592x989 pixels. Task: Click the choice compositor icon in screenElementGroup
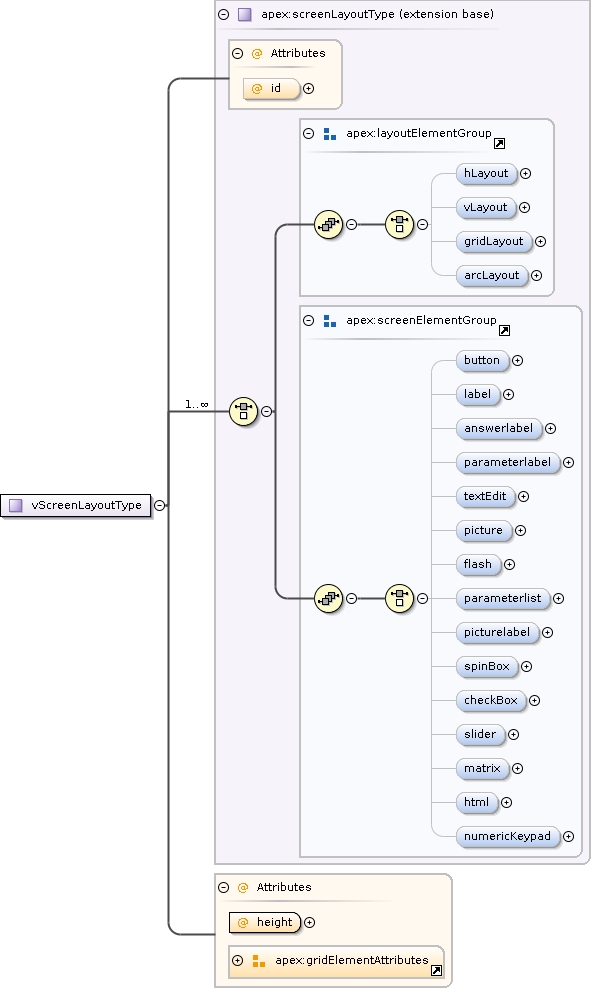click(x=399, y=599)
